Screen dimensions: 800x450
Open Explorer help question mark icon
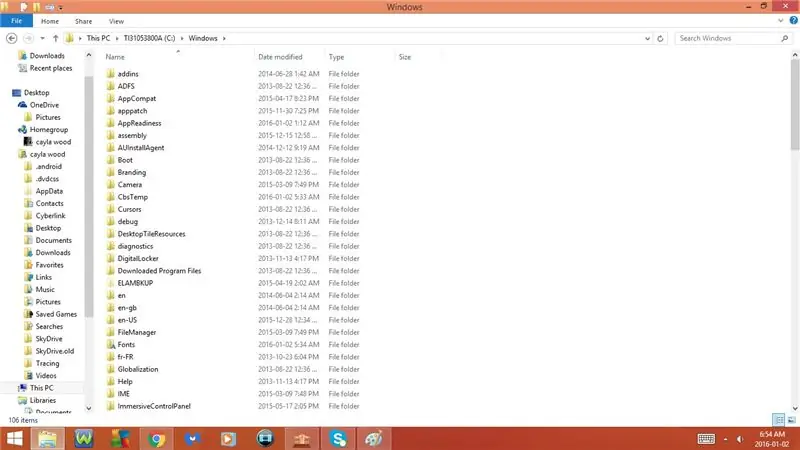pyautogui.click(x=793, y=20)
